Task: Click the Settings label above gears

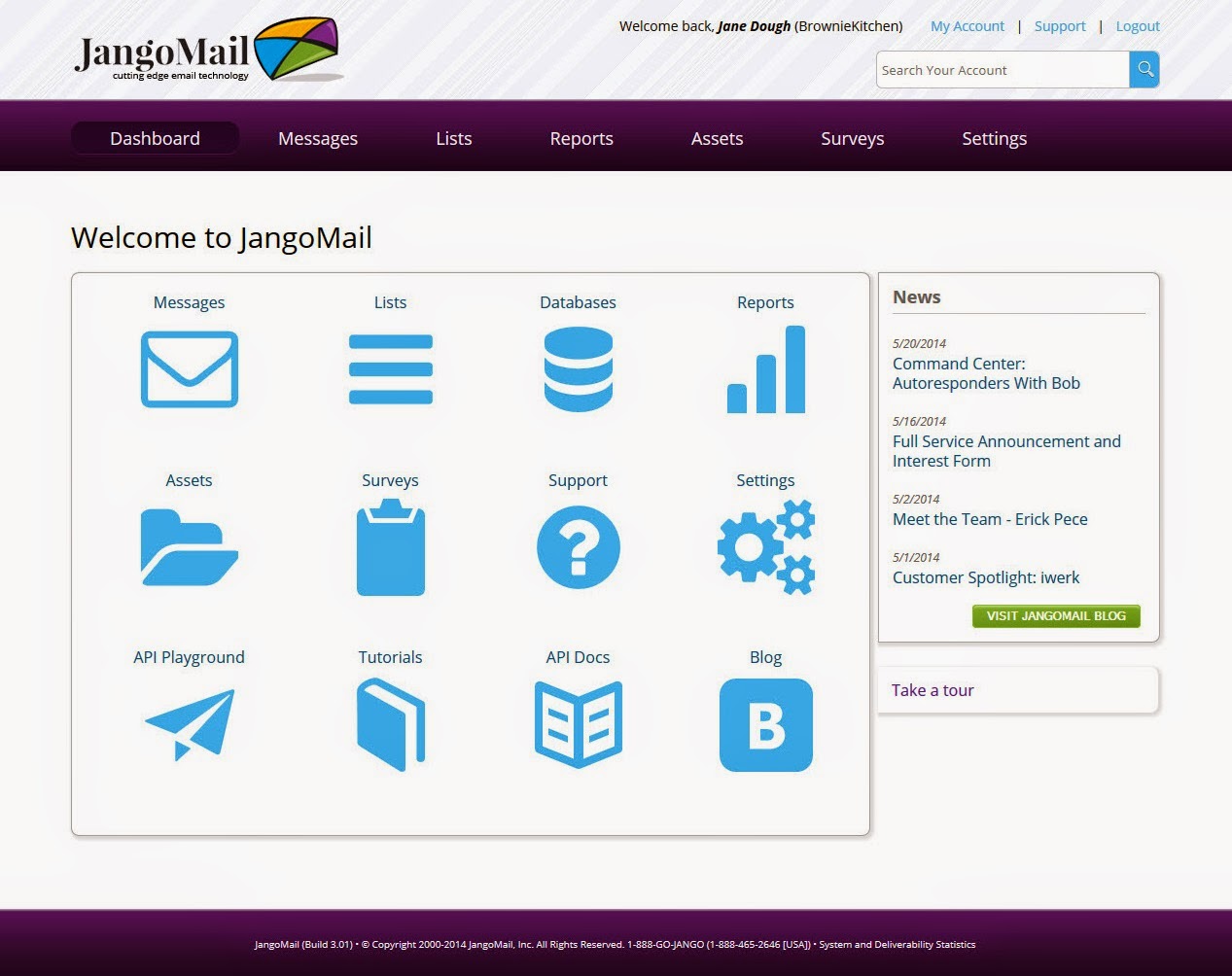Action: click(766, 480)
